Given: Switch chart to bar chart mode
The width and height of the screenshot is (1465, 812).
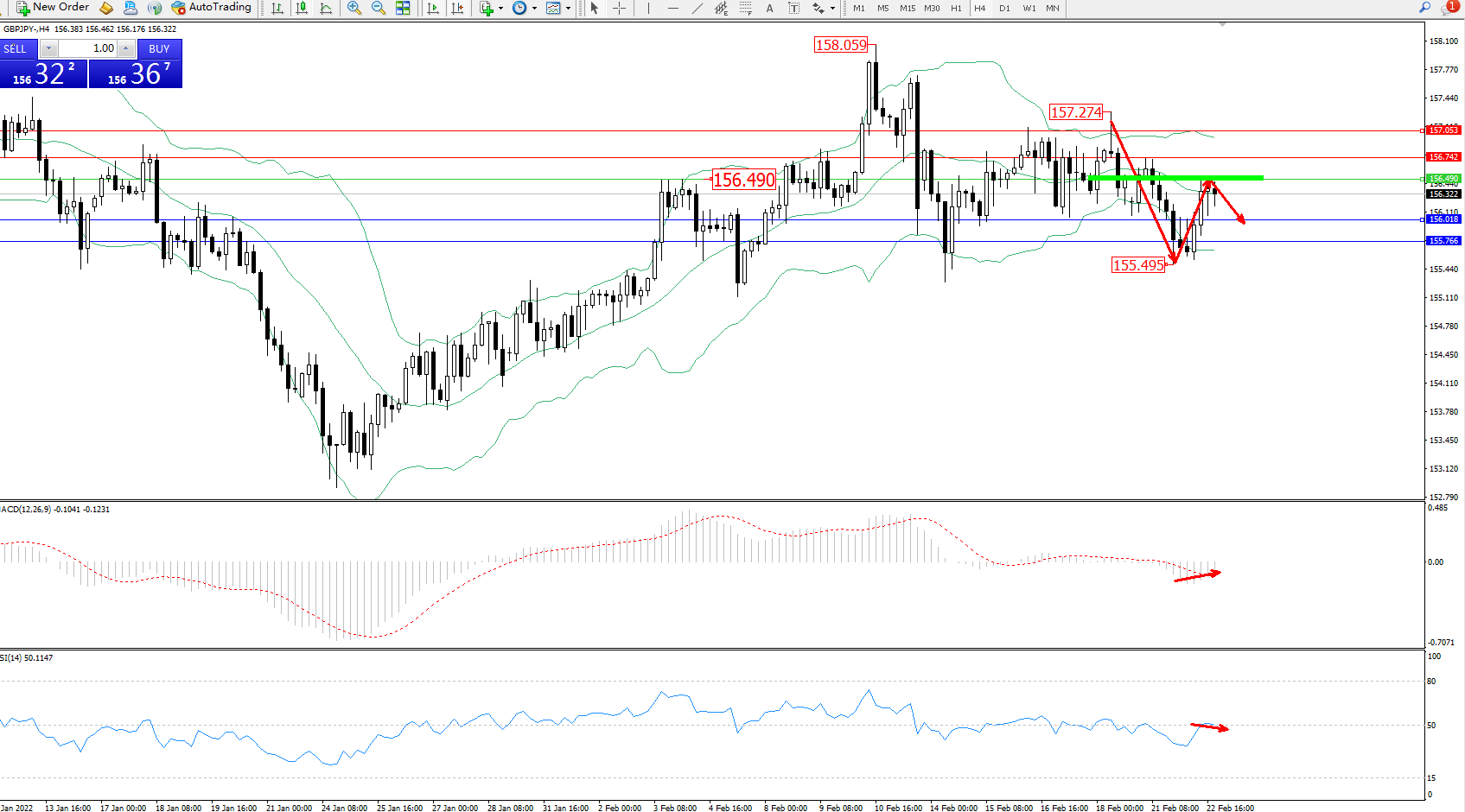Looking at the screenshot, I should click(277, 8).
